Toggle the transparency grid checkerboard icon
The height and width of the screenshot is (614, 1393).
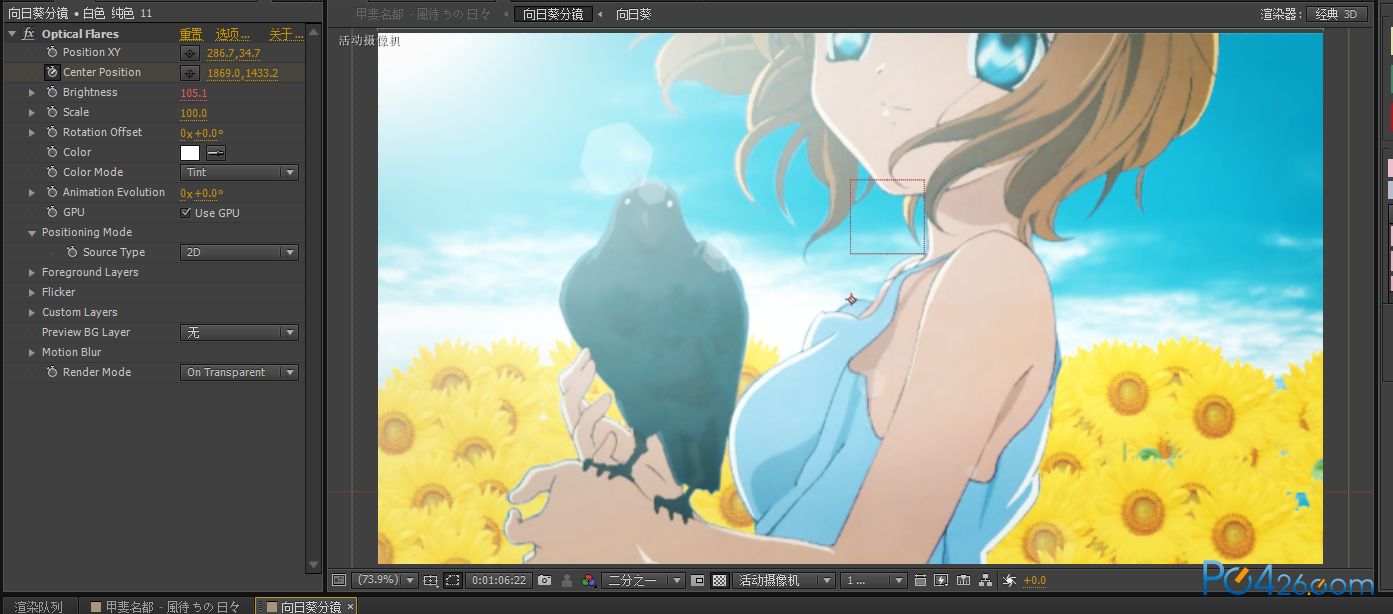(719, 580)
